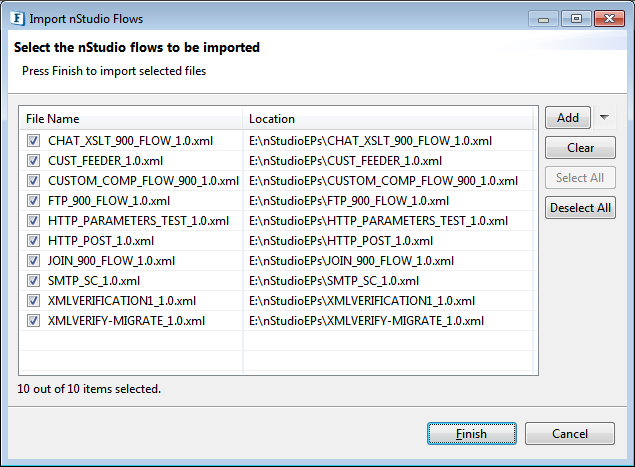
Task: Click the Clear button
Action: coord(580,147)
